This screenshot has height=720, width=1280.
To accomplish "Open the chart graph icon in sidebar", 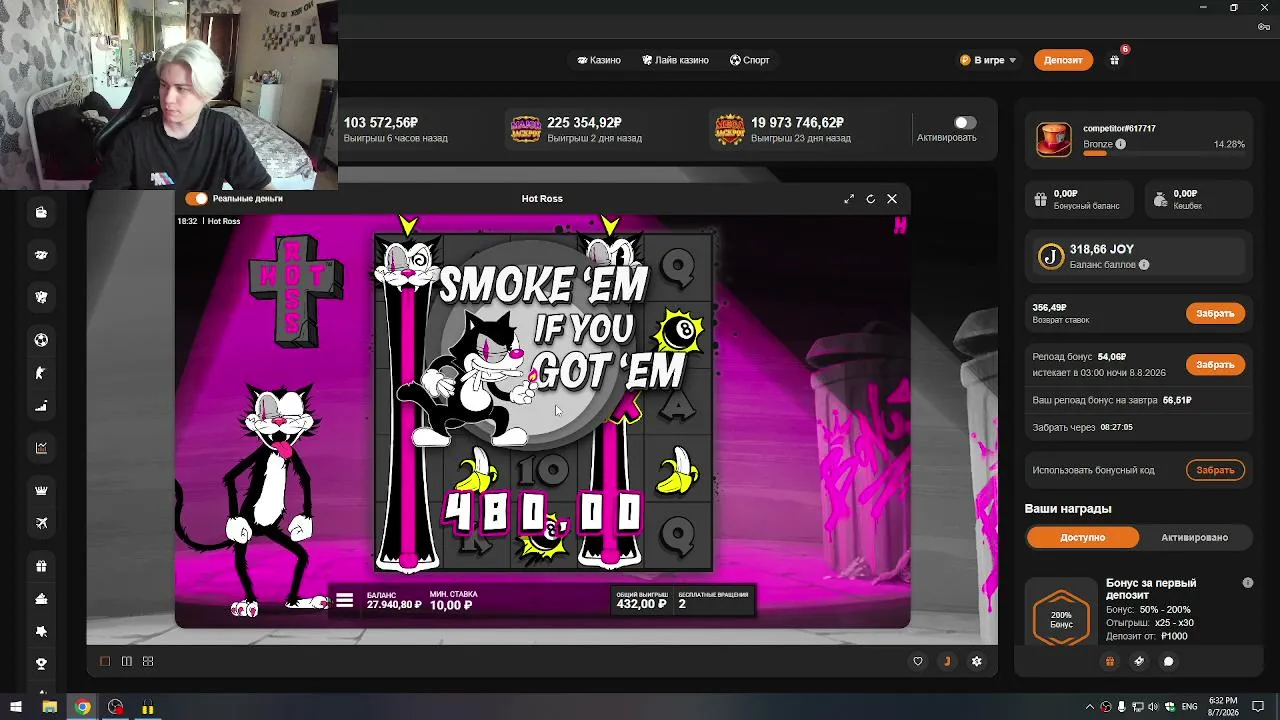I will tap(41, 448).
